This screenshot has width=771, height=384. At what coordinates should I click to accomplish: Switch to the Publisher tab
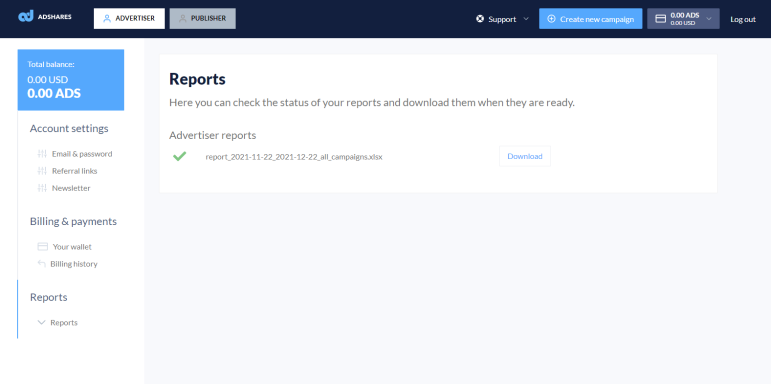point(203,19)
